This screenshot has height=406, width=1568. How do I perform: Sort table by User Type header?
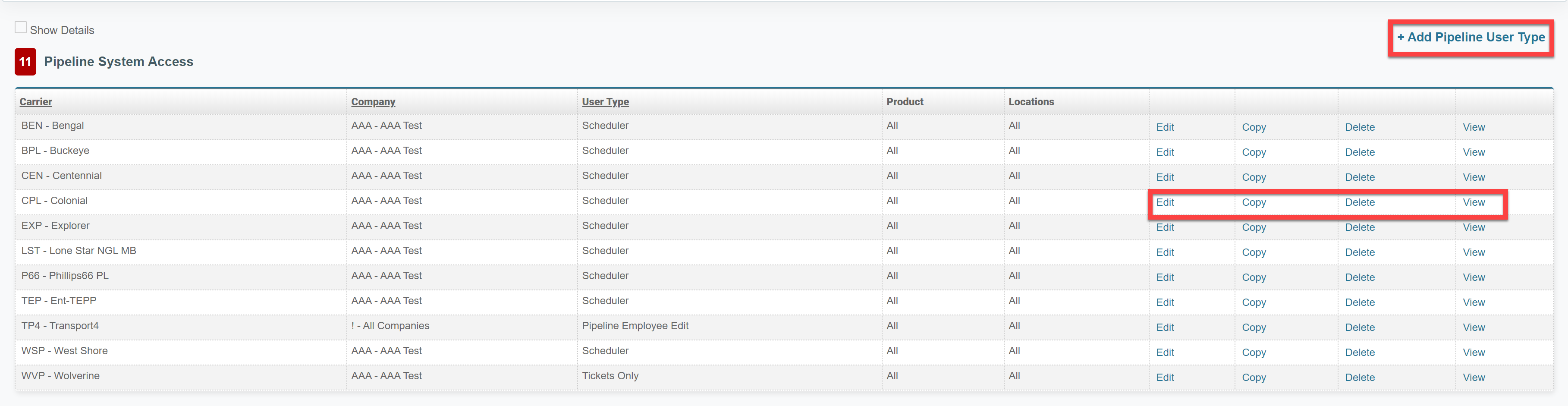click(x=605, y=102)
